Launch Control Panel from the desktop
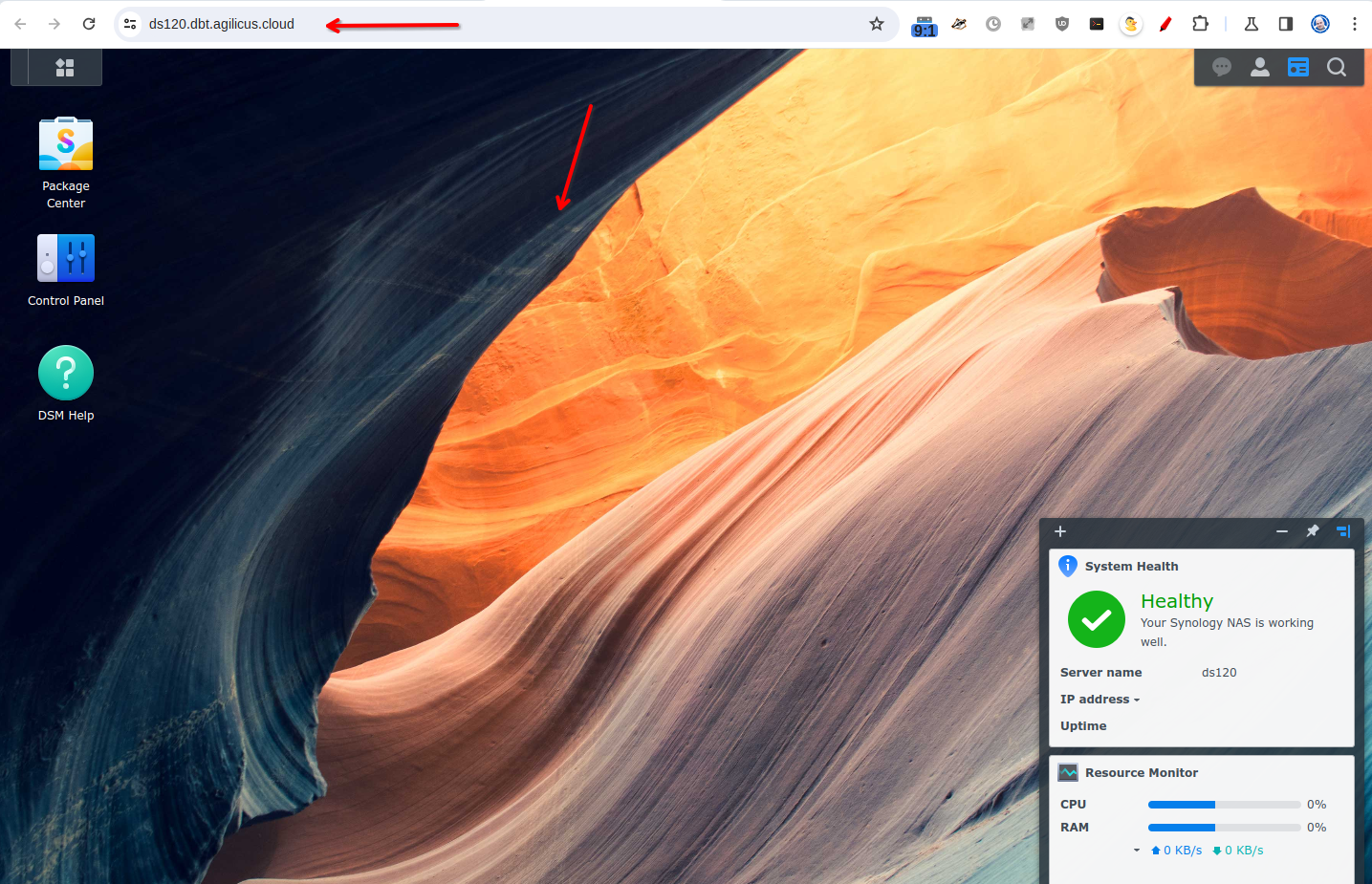The width and height of the screenshot is (1372, 884). point(66,259)
